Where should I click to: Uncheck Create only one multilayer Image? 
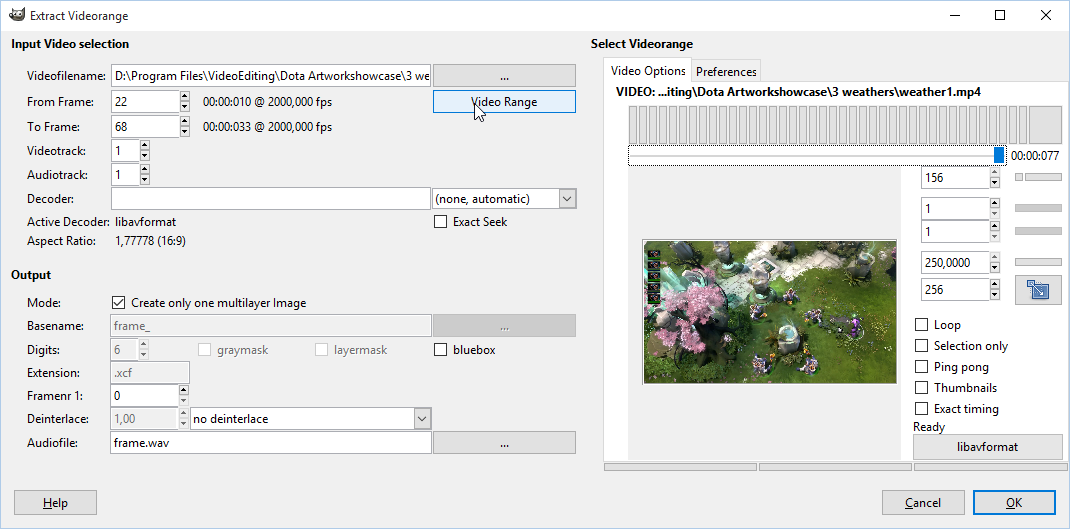click(118, 302)
